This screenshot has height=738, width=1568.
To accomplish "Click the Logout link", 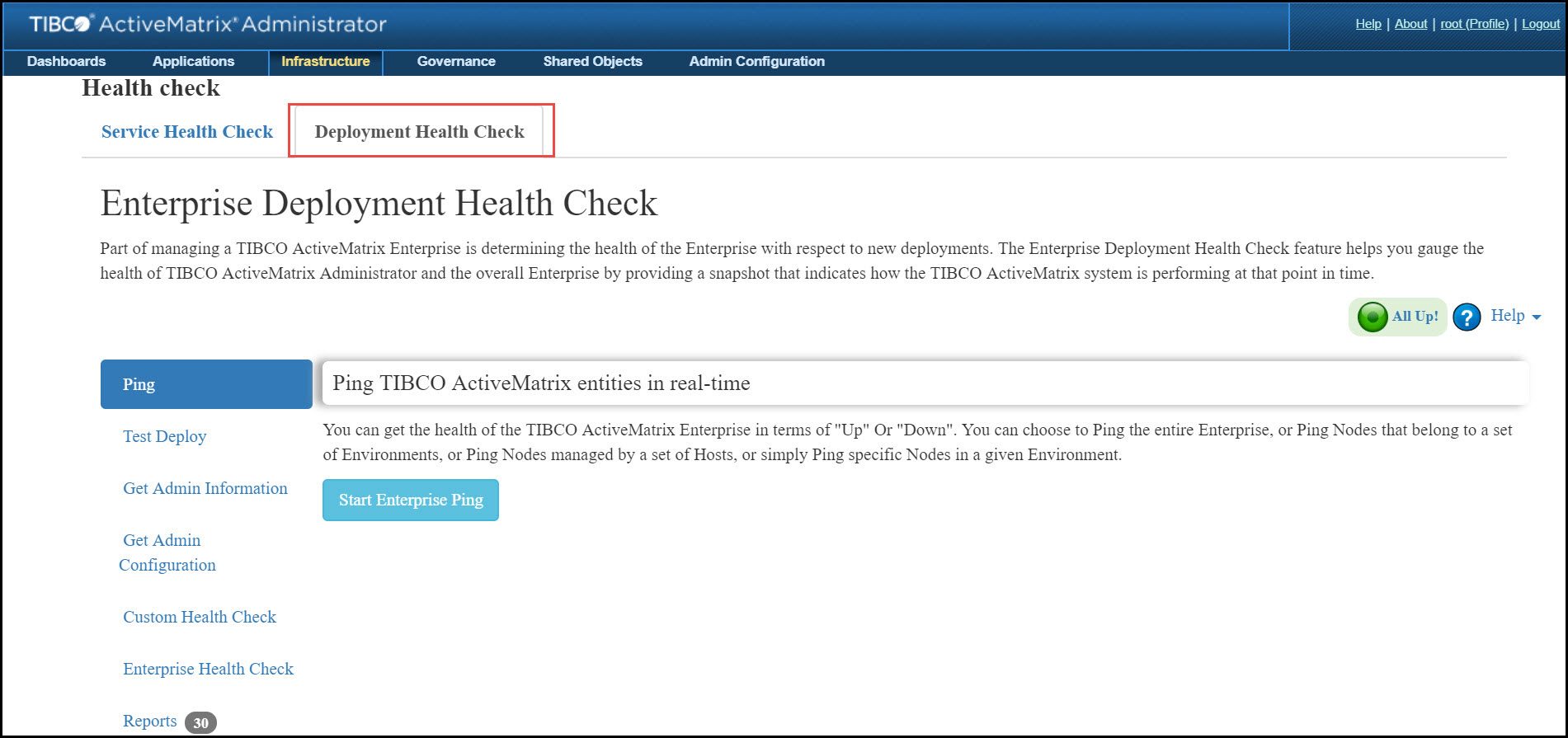I will click(x=1541, y=24).
